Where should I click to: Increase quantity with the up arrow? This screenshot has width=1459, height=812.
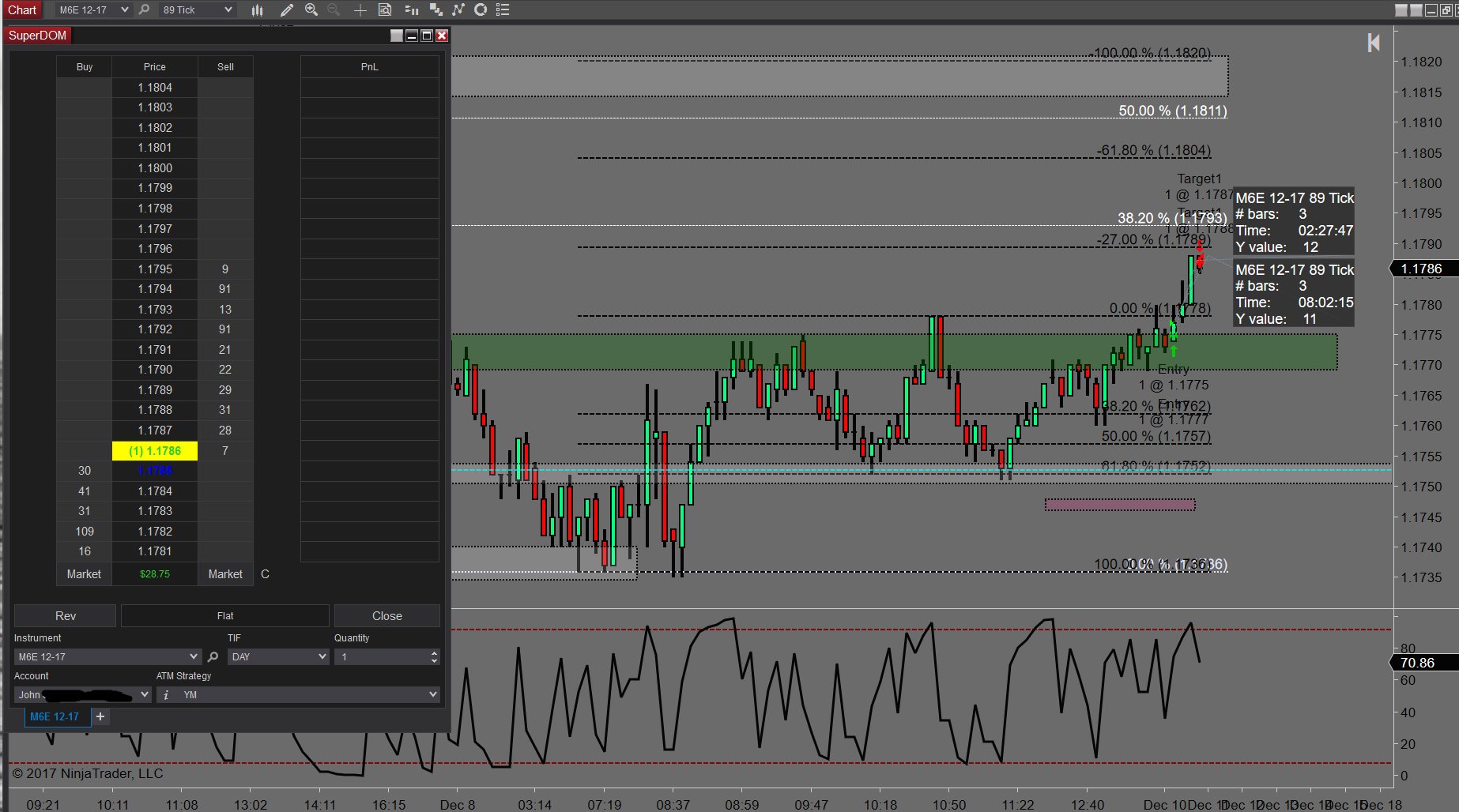click(435, 653)
